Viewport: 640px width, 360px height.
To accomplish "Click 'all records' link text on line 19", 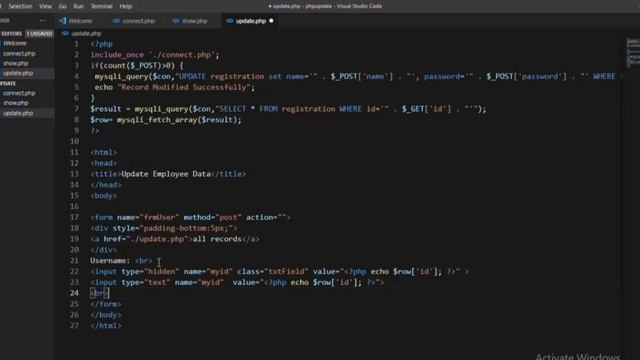I will [x=217, y=239].
